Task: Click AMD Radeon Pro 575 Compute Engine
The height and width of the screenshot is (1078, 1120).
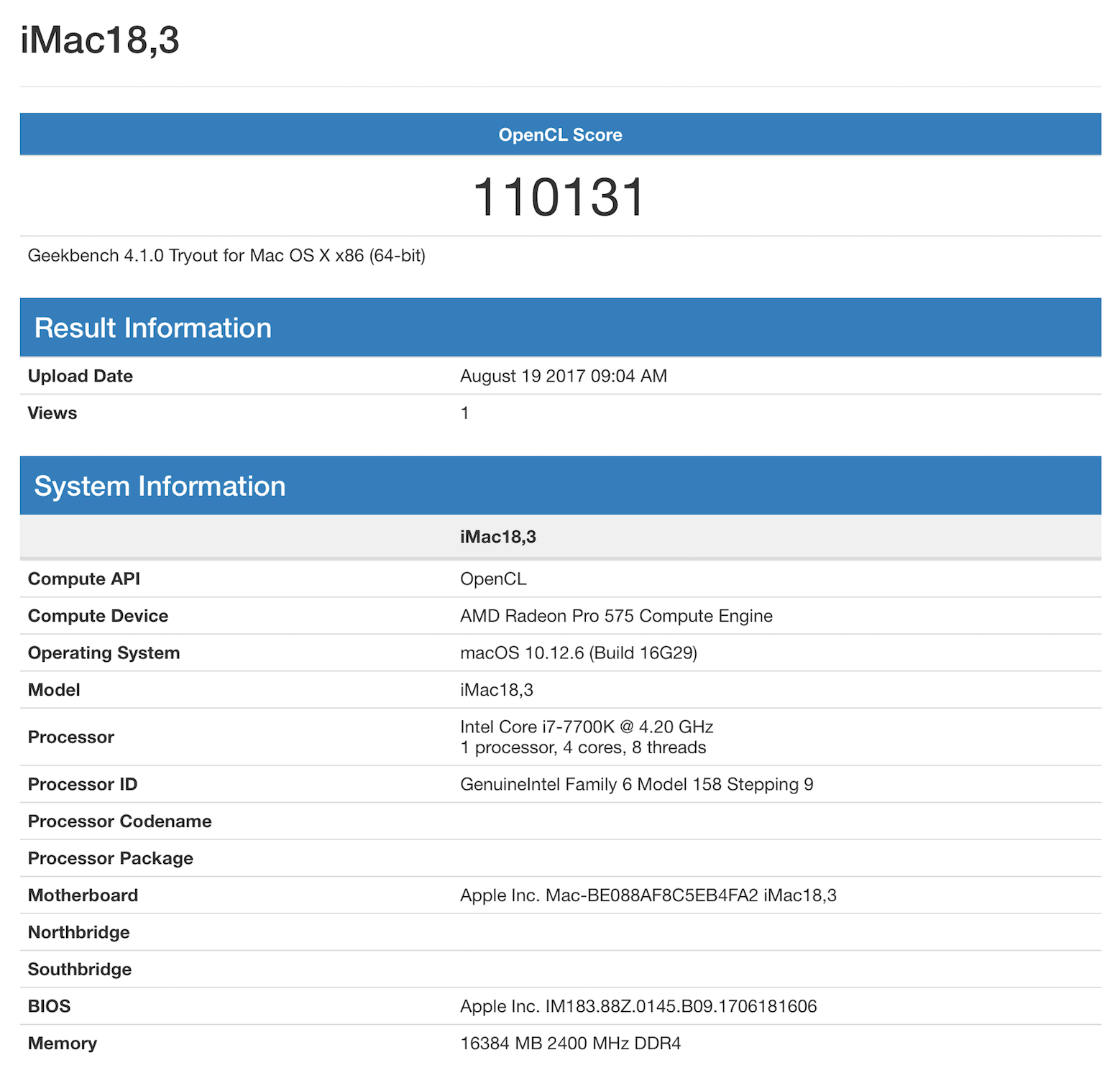Action: (616, 616)
